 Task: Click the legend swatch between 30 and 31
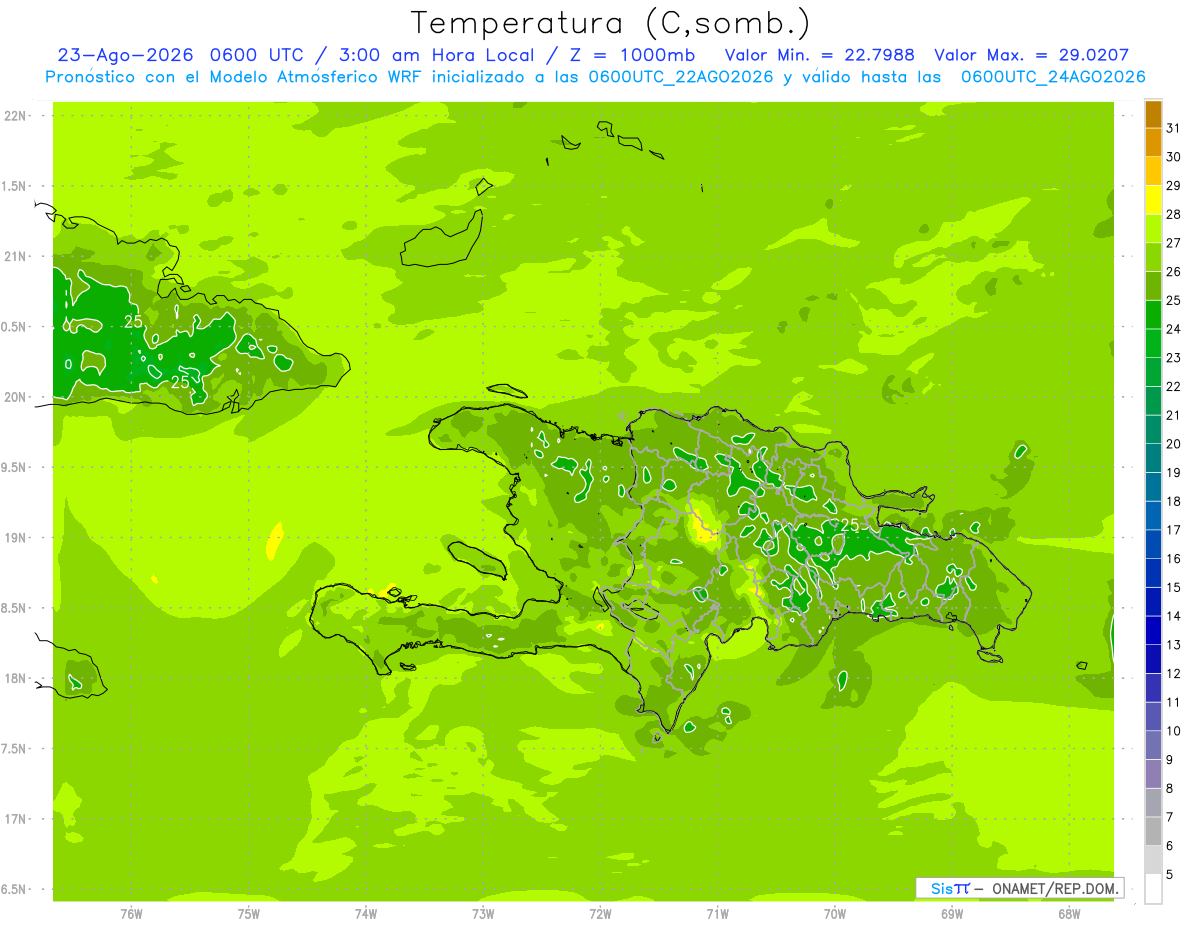1153,142
